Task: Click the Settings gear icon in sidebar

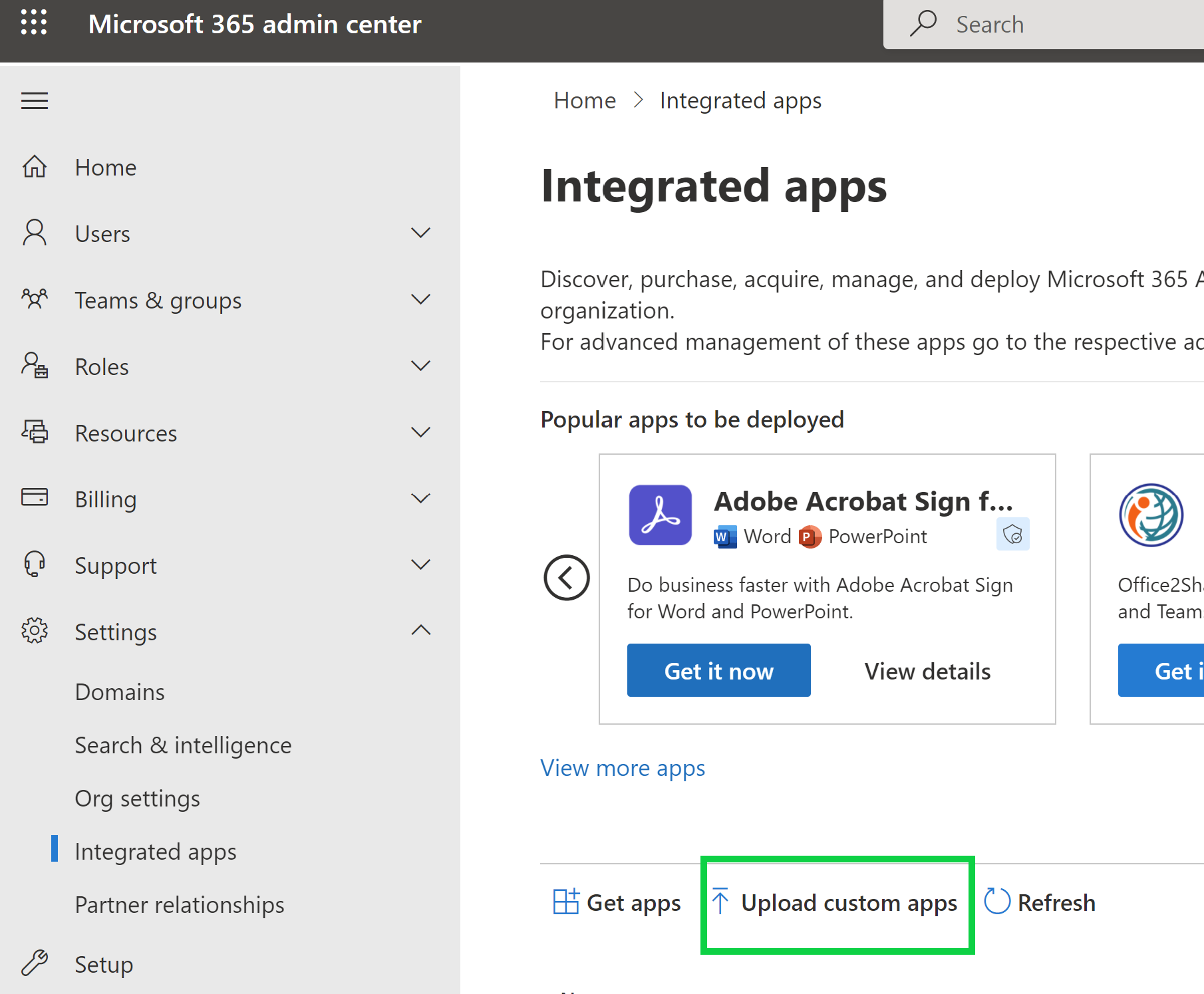Action: click(35, 631)
